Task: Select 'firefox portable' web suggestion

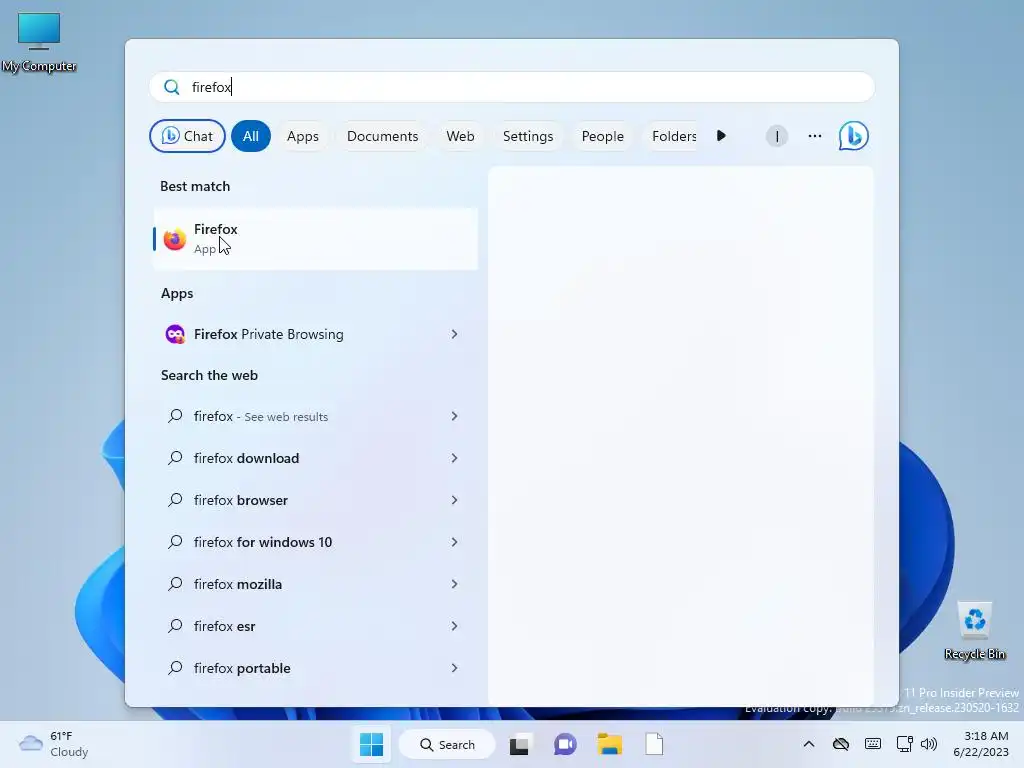Action: [315, 668]
